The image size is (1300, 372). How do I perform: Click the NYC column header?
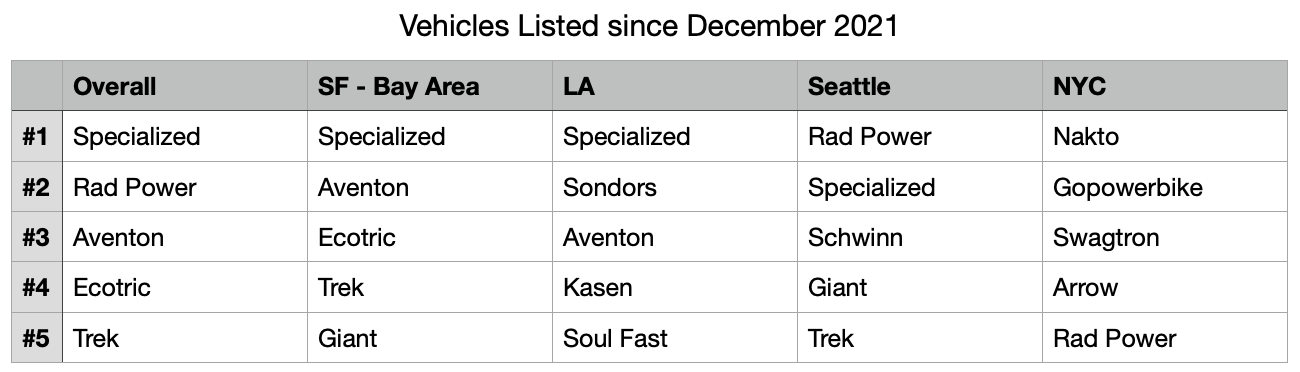[1165, 86]
